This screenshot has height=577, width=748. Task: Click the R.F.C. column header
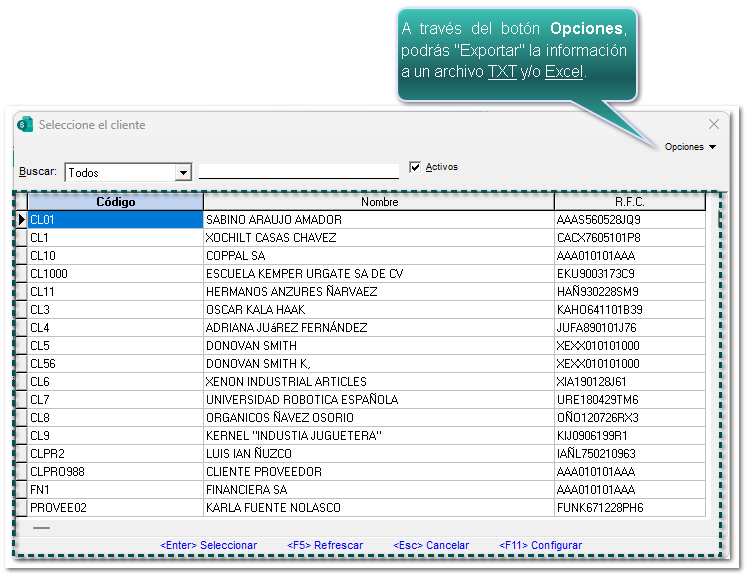tap(630, 202)
